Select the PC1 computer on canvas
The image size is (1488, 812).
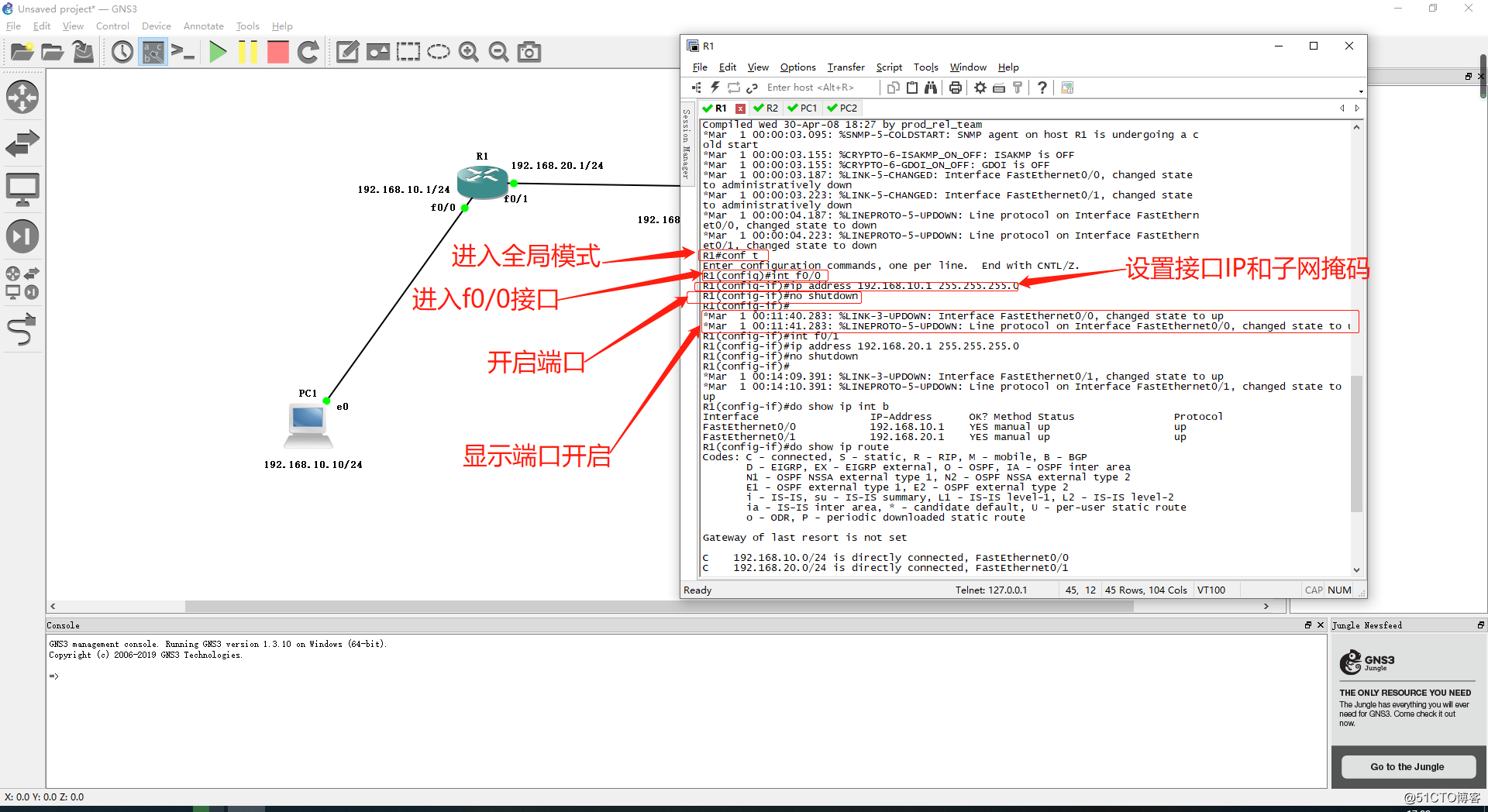[308, 426]
